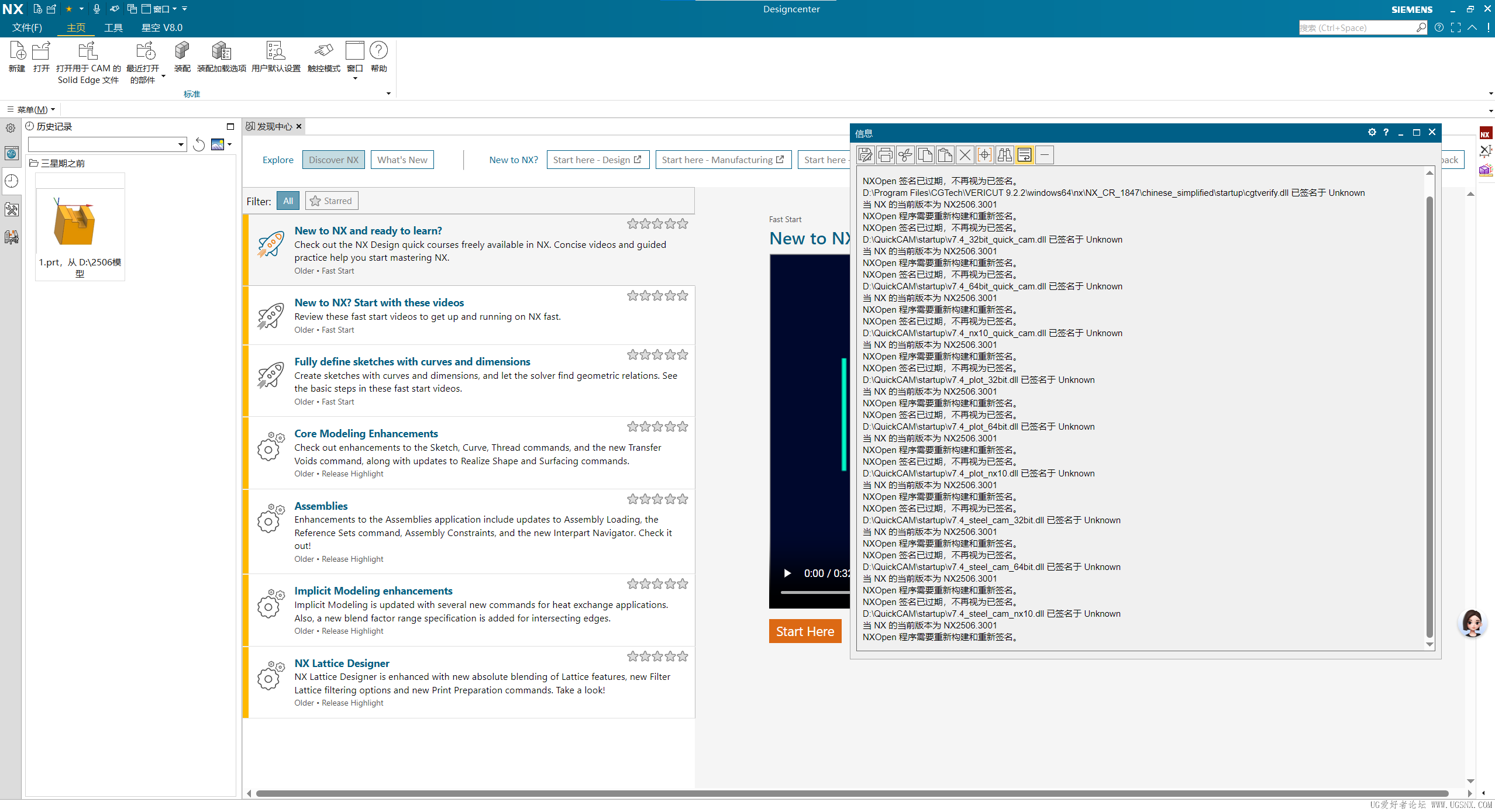Image resolution: width=1495 pixels, height=812 pixels.
Task: Click the gear icon in left resource bar
Action: [x=11, y=127]
